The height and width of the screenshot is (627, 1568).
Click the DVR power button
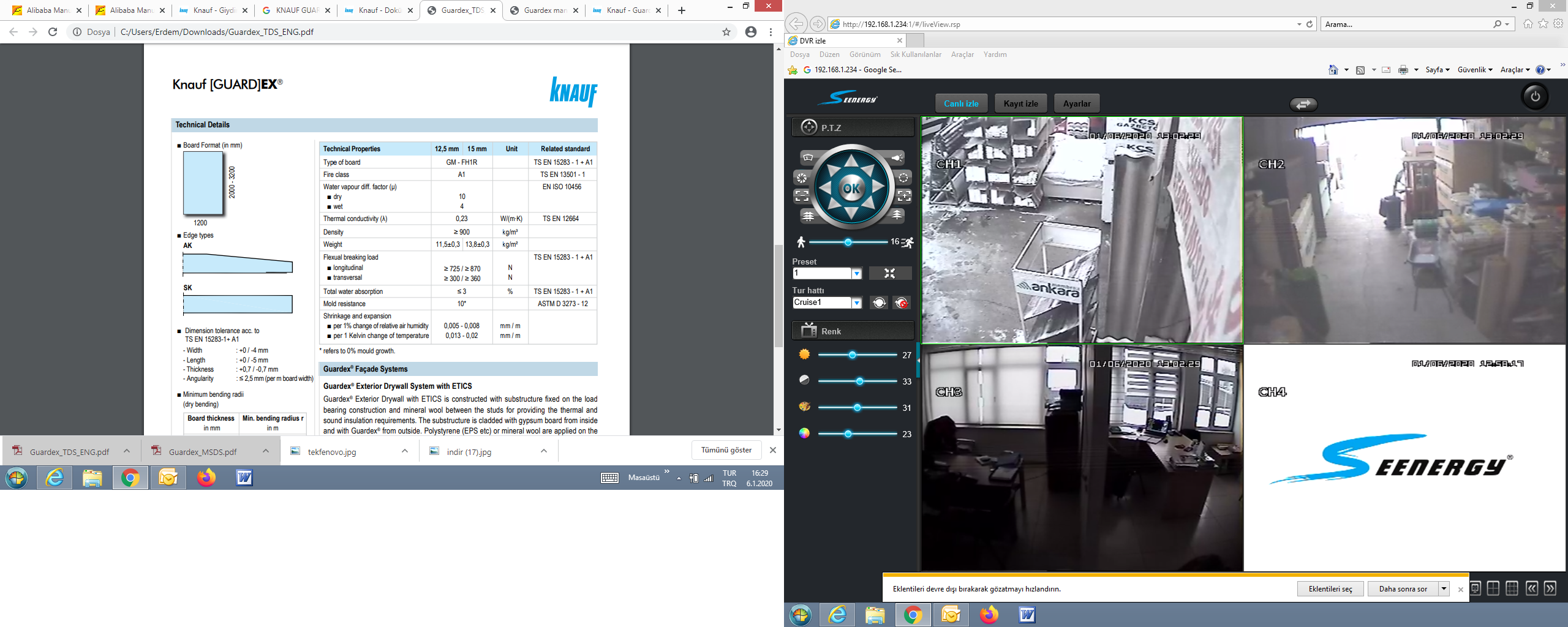click(1535, 97)
